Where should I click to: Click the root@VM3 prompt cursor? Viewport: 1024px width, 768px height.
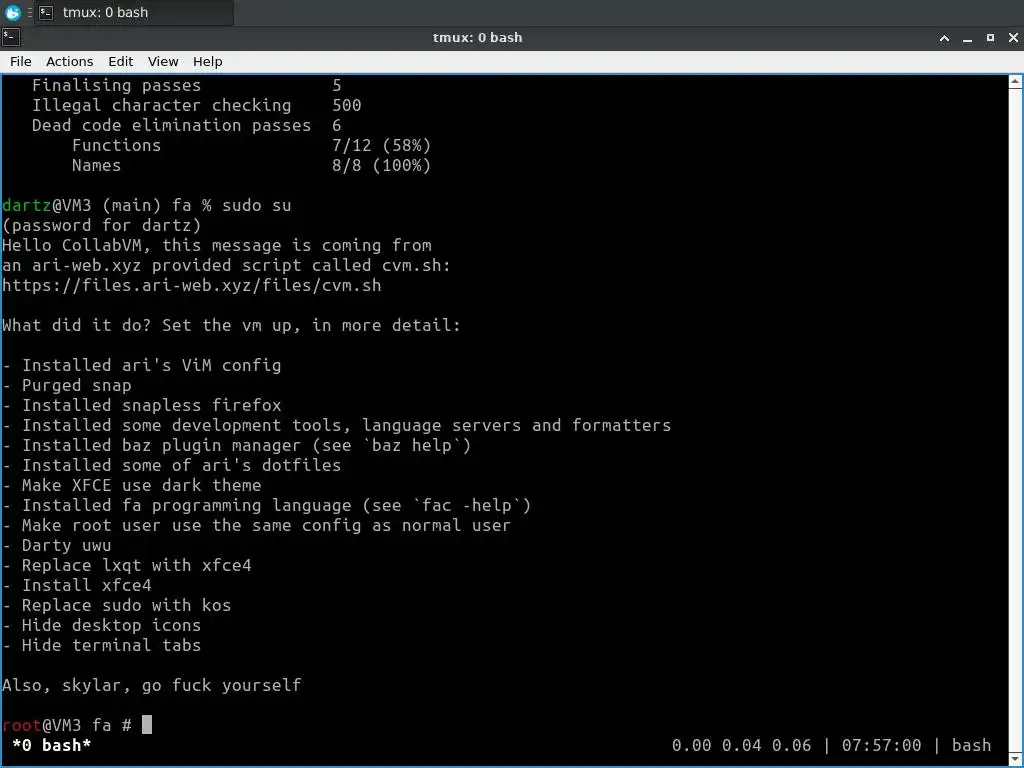pyautogui.click(x=147, y=724)
